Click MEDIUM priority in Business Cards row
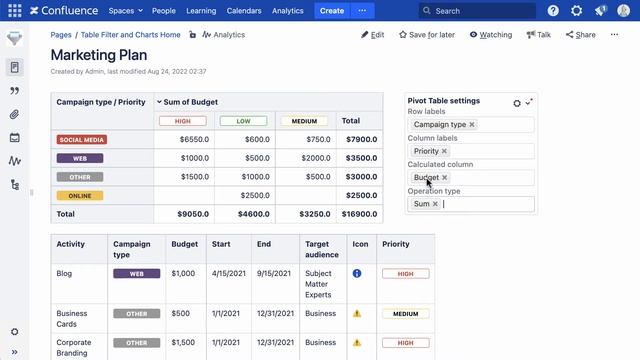This screenshot has width=640, height=360. click(406, 314)
